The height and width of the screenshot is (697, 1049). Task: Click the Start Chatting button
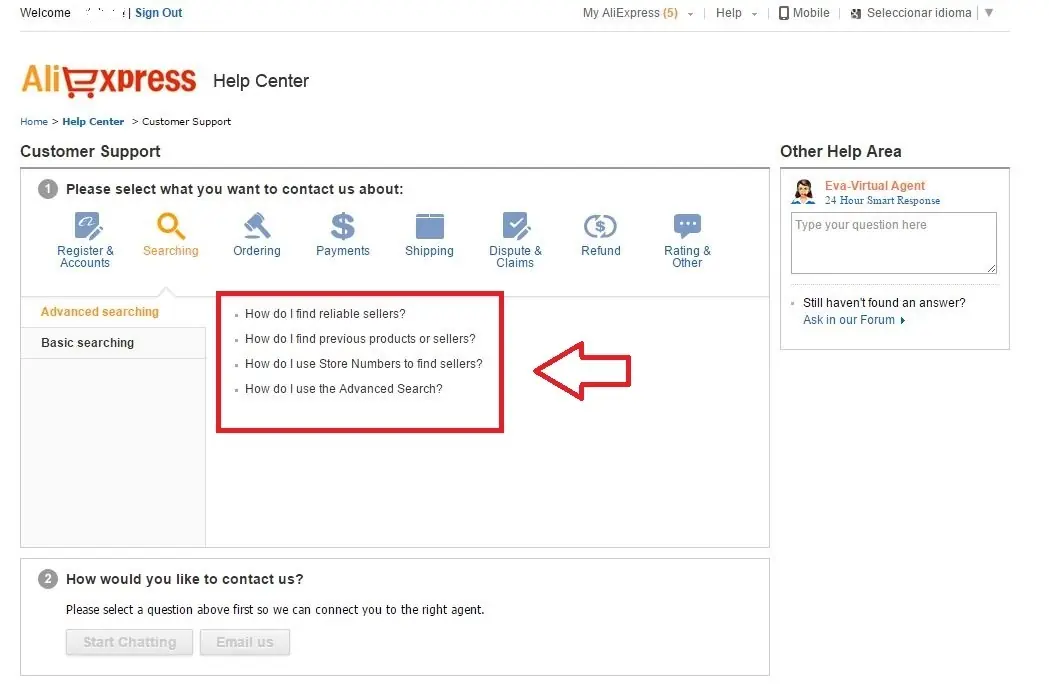(x=129, y=642)
